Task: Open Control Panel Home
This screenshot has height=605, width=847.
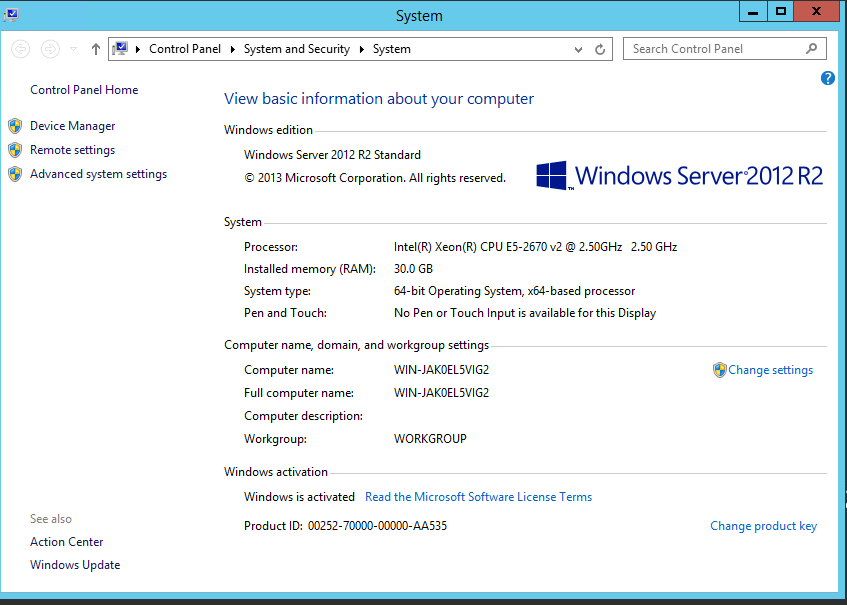Action: coord(84,90)
